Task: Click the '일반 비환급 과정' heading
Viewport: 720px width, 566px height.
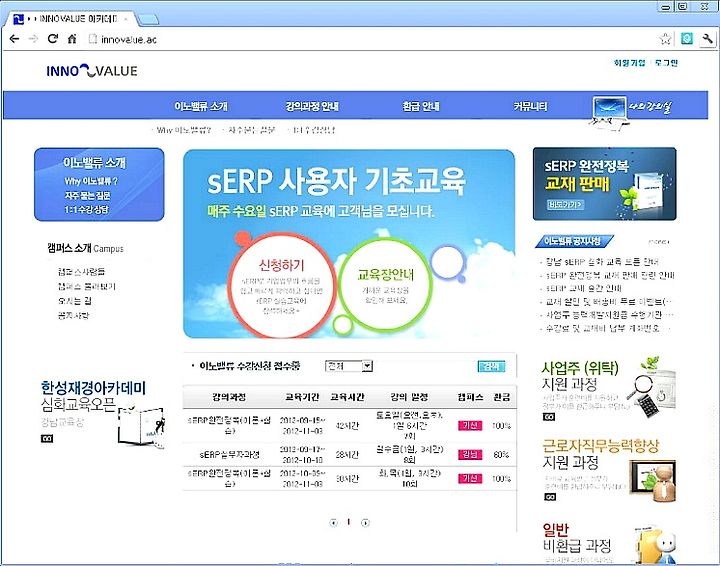Action: (577, 538)
